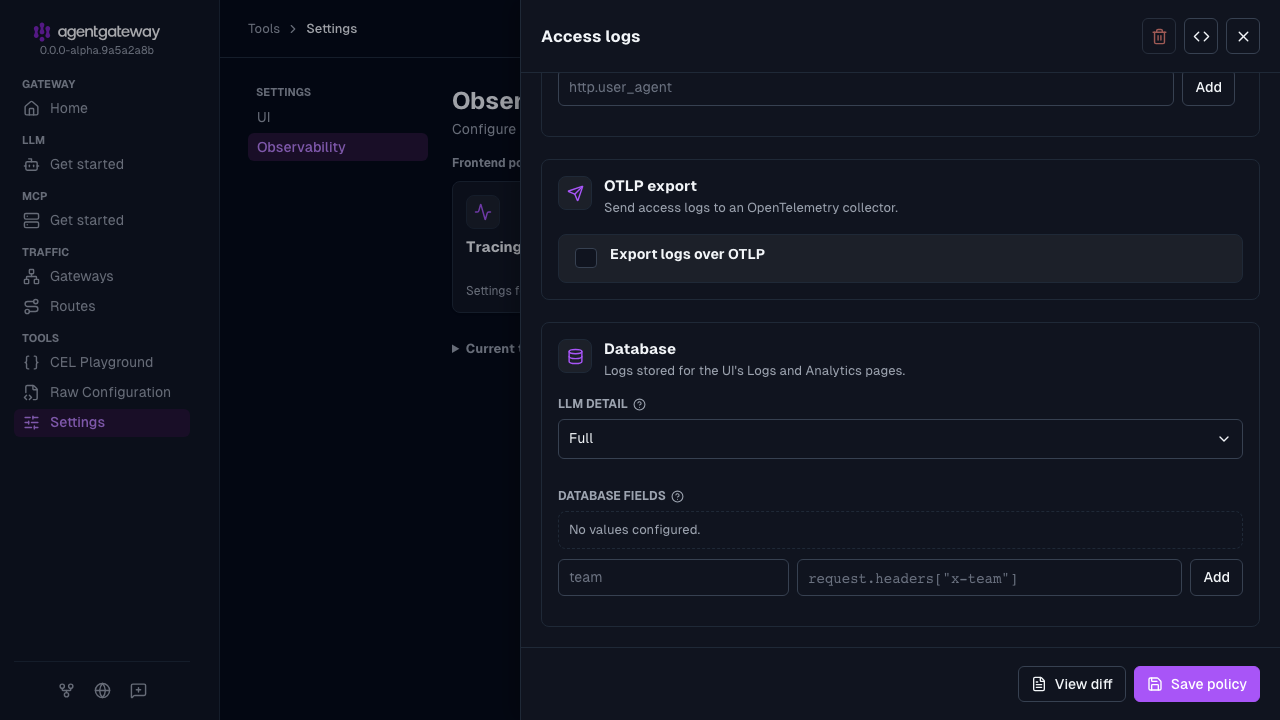
Task: Save the policy
Action: click(1197, 684)
